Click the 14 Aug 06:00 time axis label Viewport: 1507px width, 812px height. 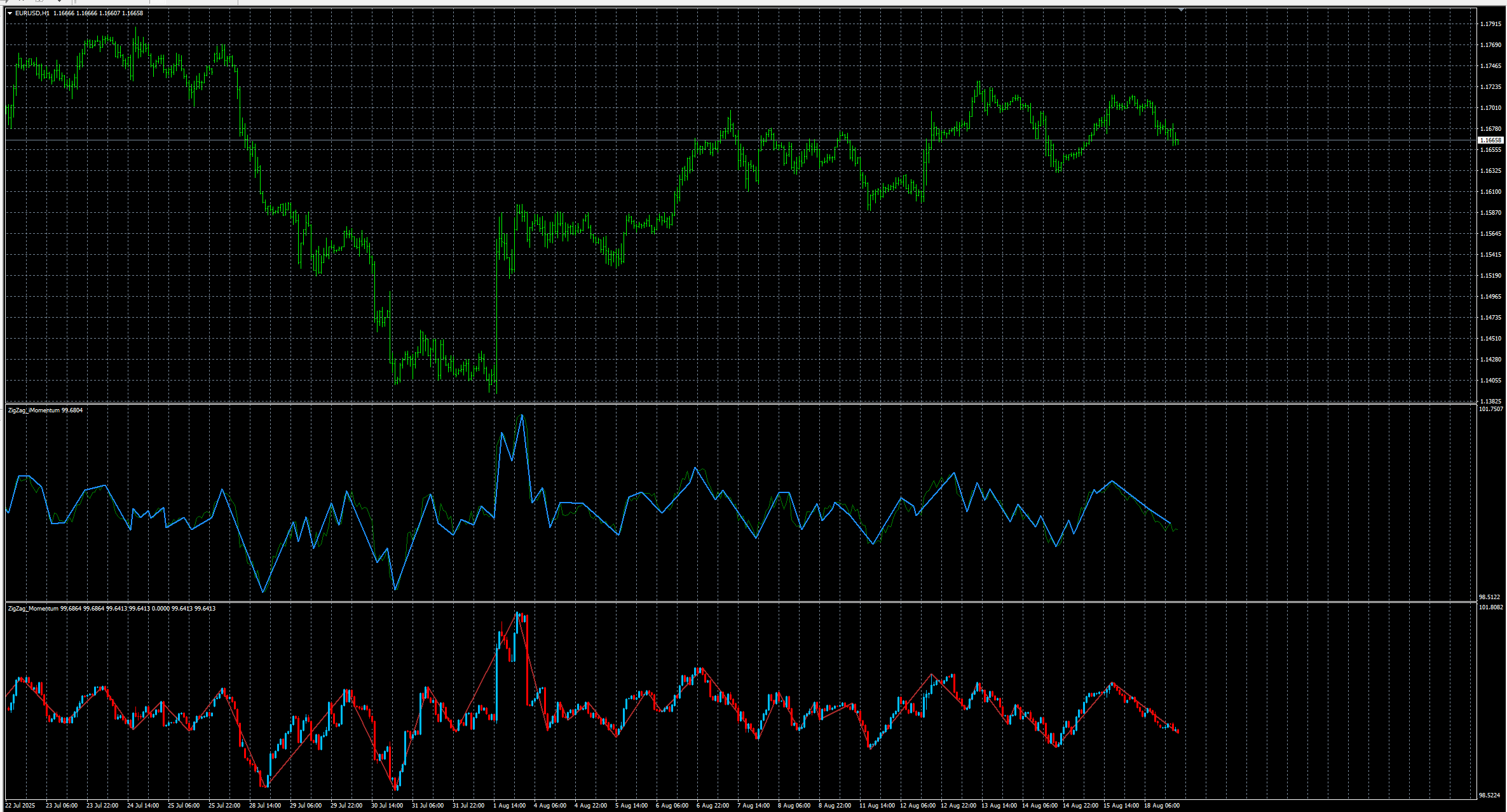[x=1040, y=806]
